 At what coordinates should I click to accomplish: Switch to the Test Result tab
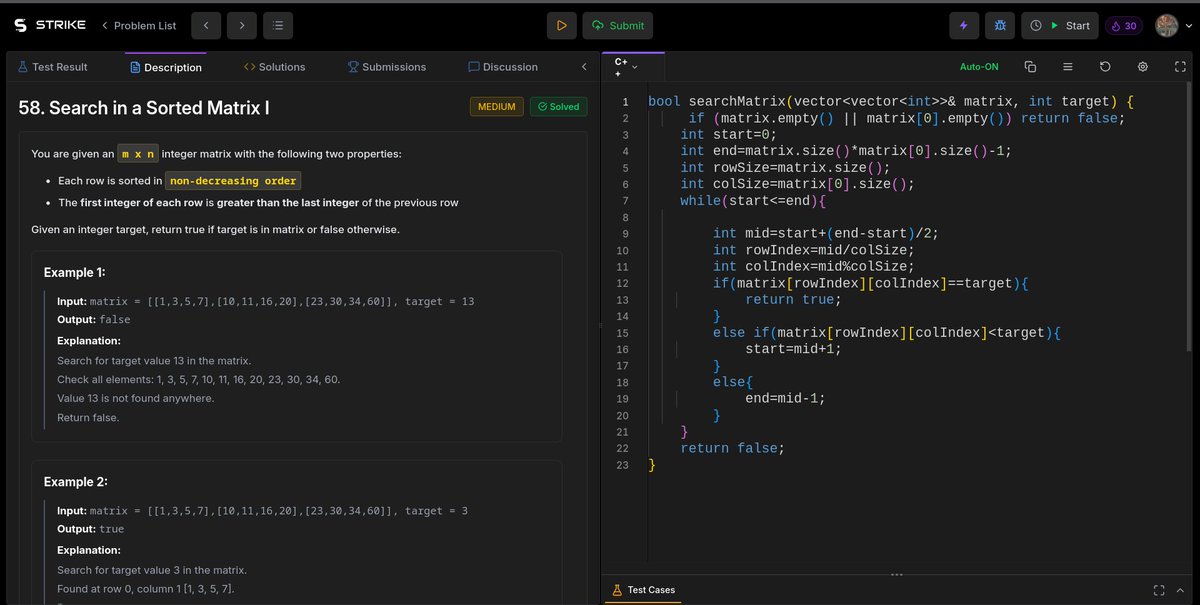tap(52, 67)
